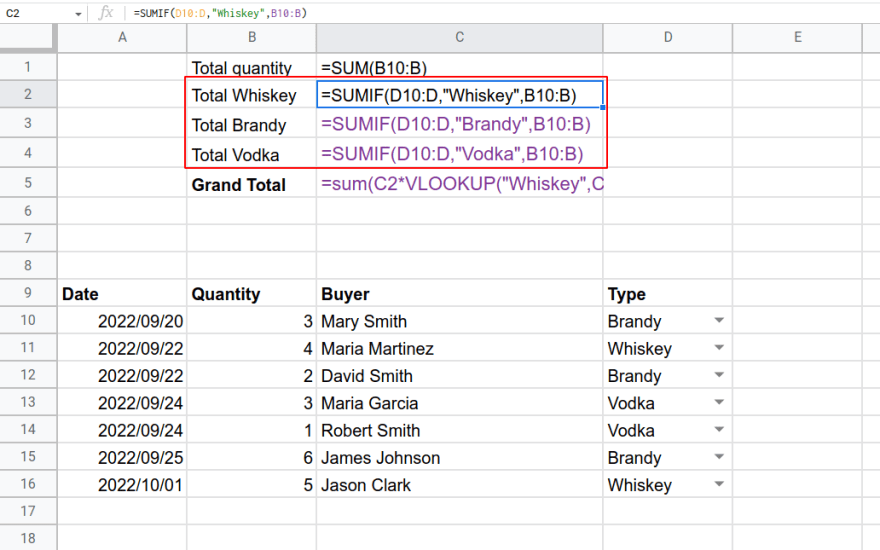
Task: Open Type dropdown for Robert Smith row
Action: coord(719,430)
